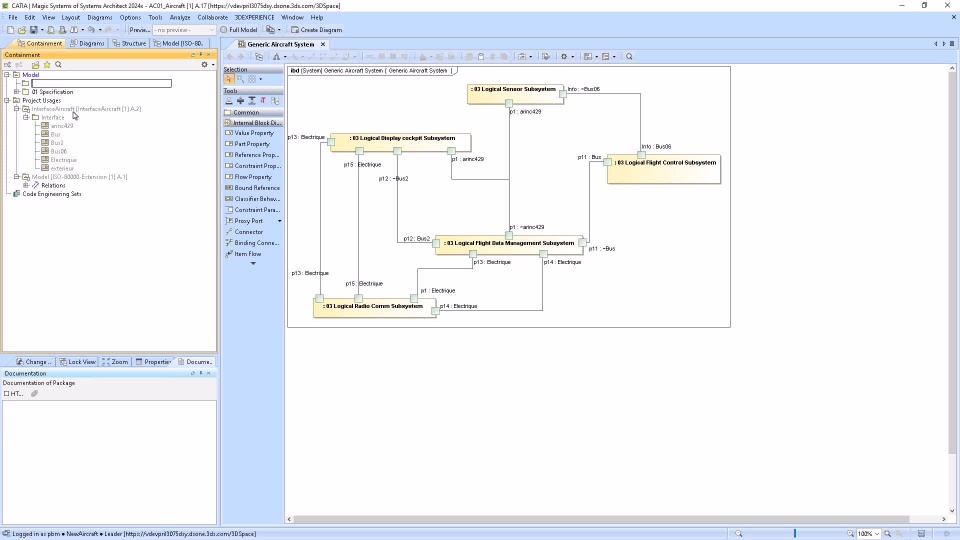
Task: Click inside the Documentation text area
Action: [x=109, y=462]
